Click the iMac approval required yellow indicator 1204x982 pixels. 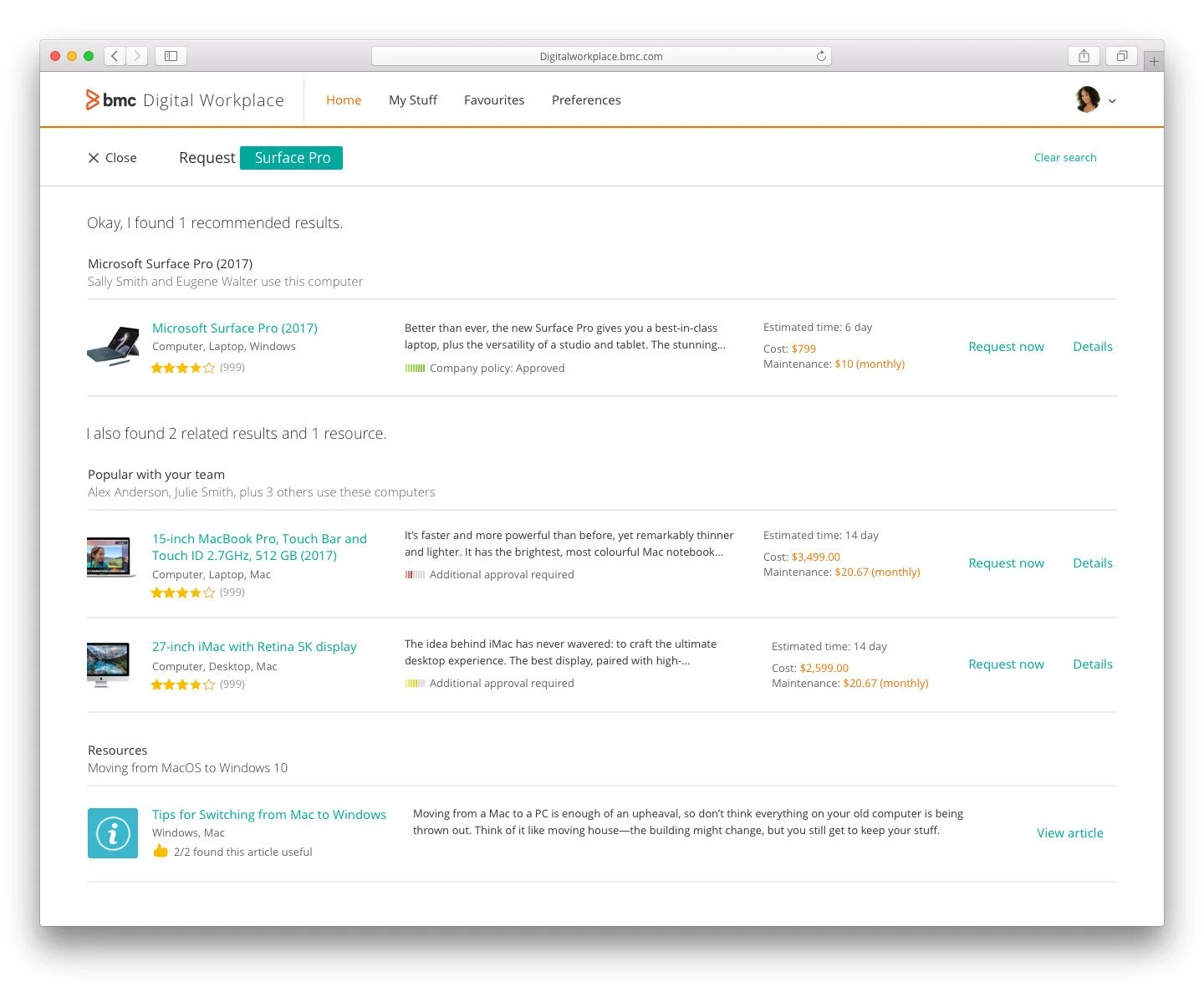pyautogui.click(x=415, y=684)
